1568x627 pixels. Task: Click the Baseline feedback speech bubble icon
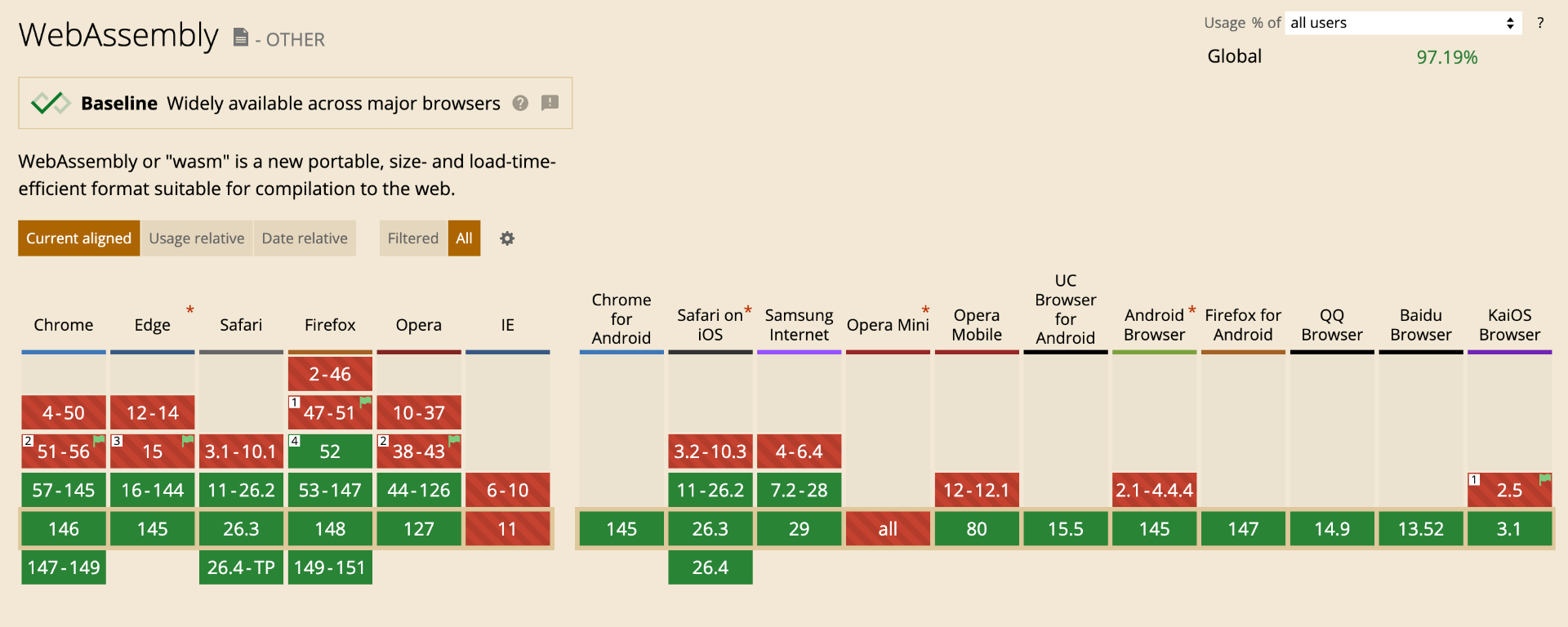click(550, 103)
